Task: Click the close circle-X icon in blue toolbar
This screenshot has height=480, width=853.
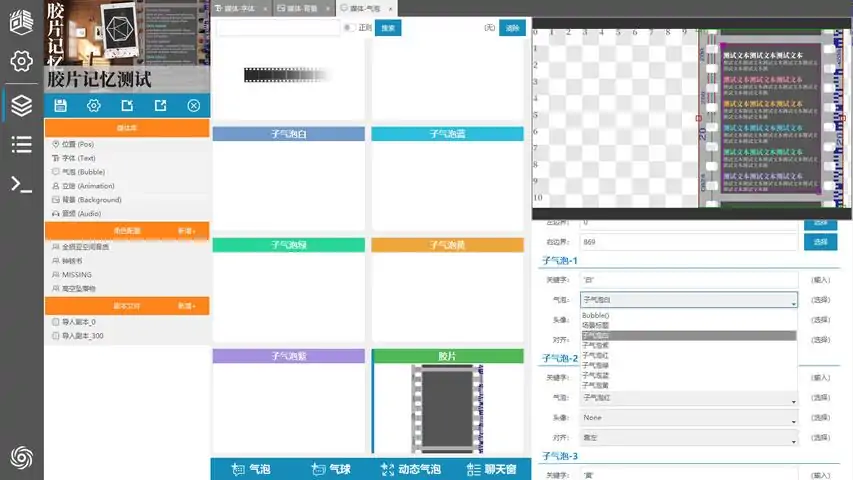Action: click(194, 106)
